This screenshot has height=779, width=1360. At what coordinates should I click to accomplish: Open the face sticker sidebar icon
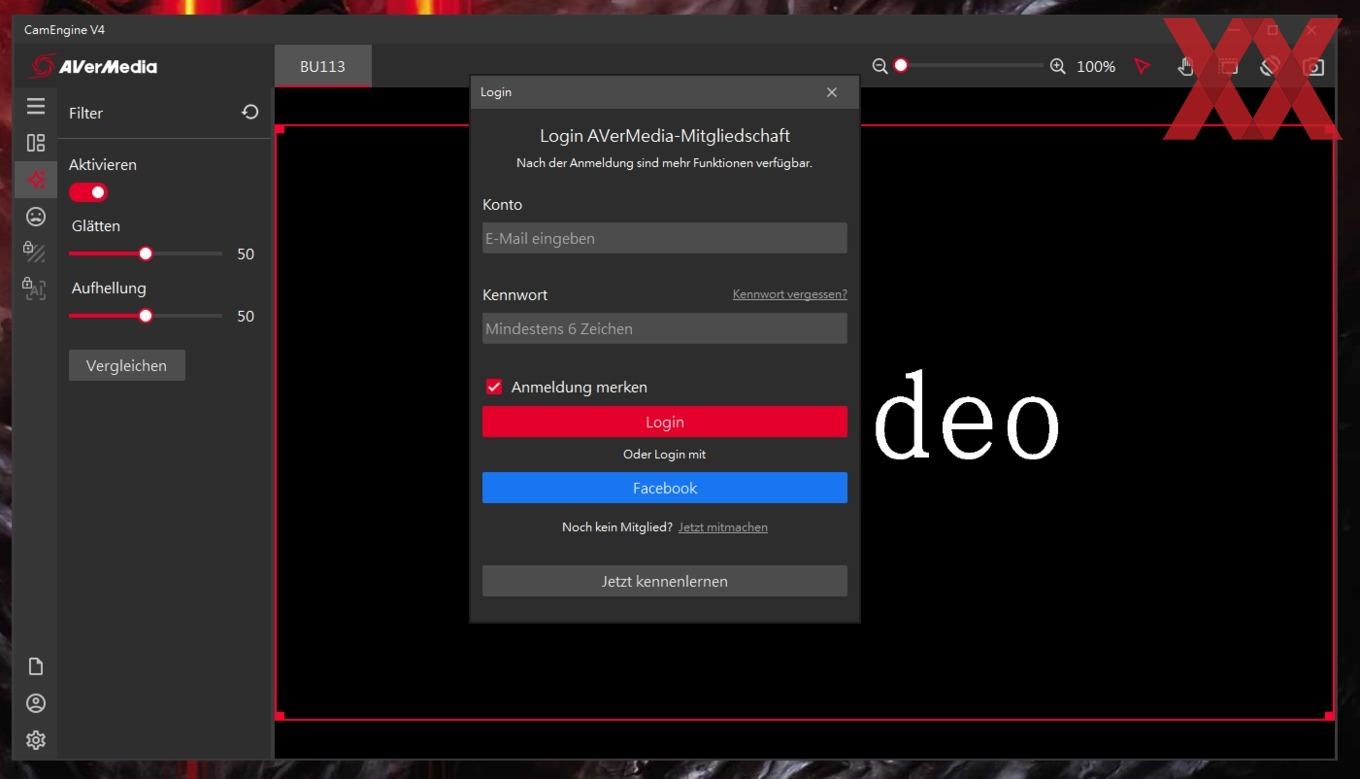[36, 216]
